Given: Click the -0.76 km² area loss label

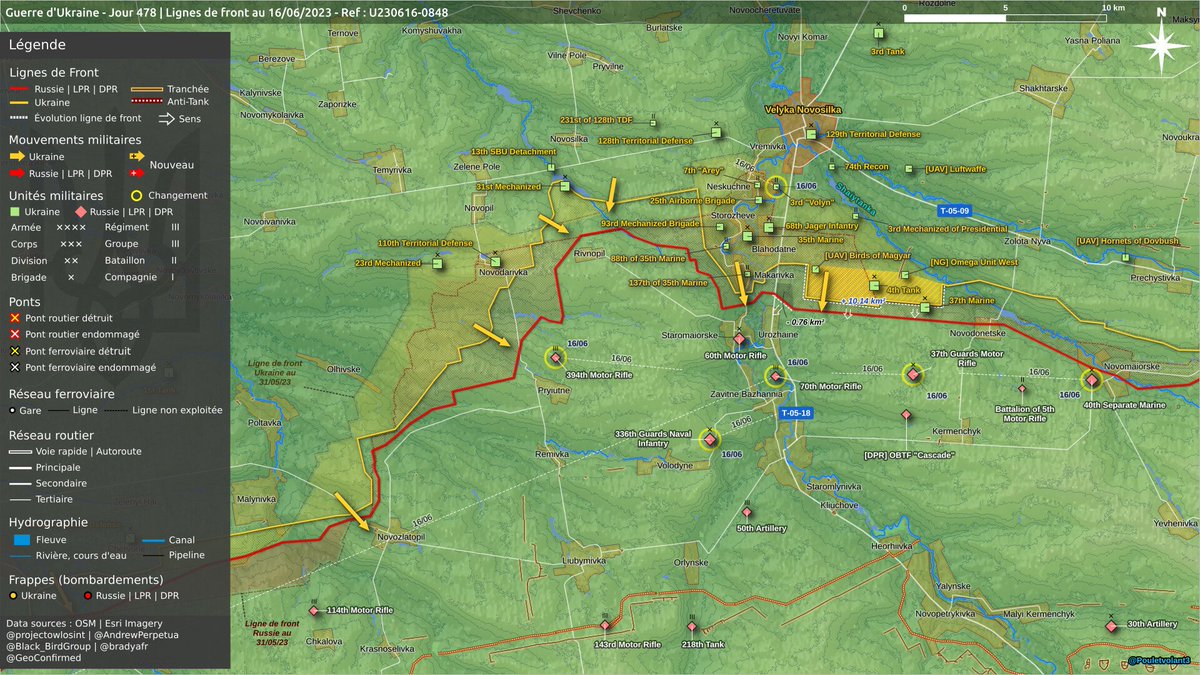Looking at the screenshot, I should (x=805, y=322).
